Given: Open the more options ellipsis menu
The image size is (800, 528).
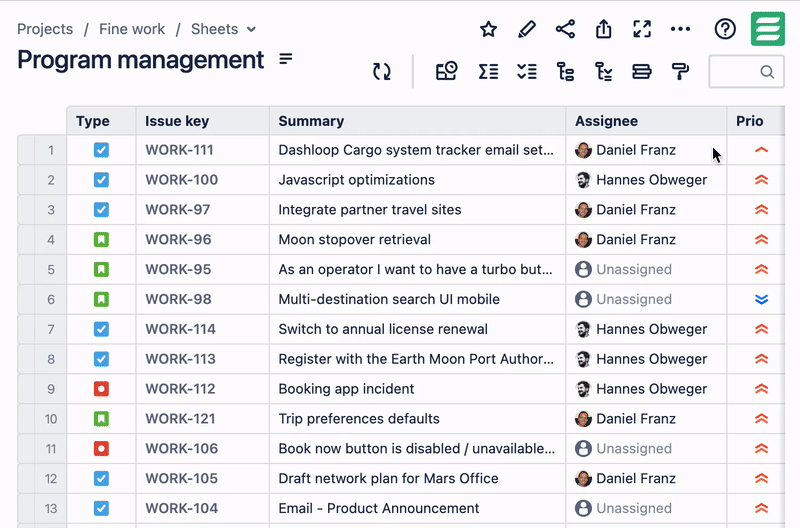Looking at the screenshot, I should [x=681, y=29].
